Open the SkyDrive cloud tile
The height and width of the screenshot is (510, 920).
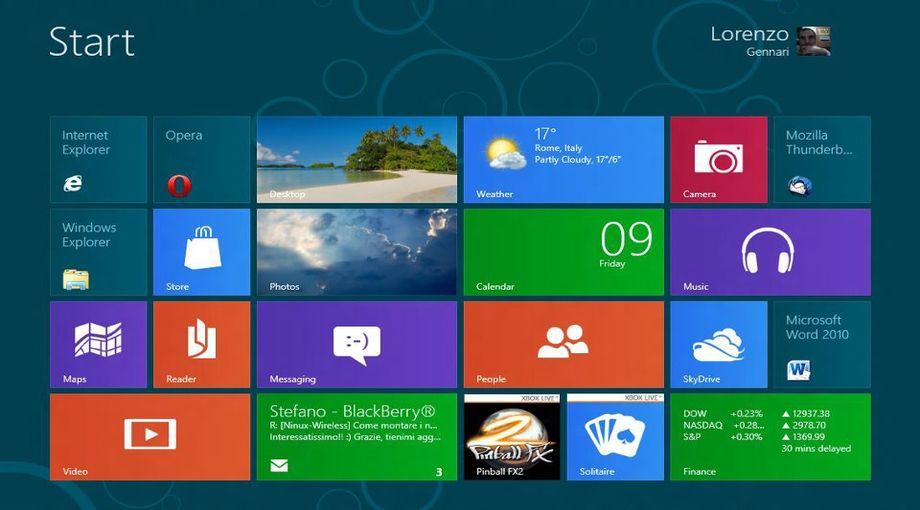(719, 344)
